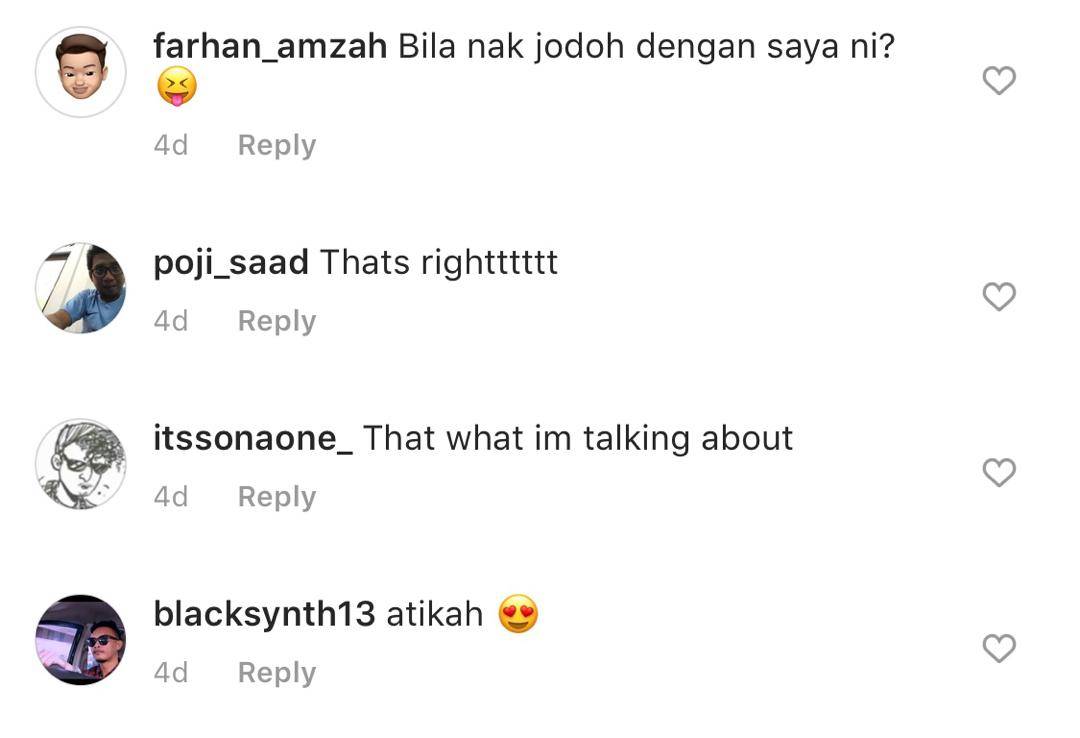Select 'That what im talking about' comment
The height and width of the screenshot is (738, 1080).
point(578,439)
